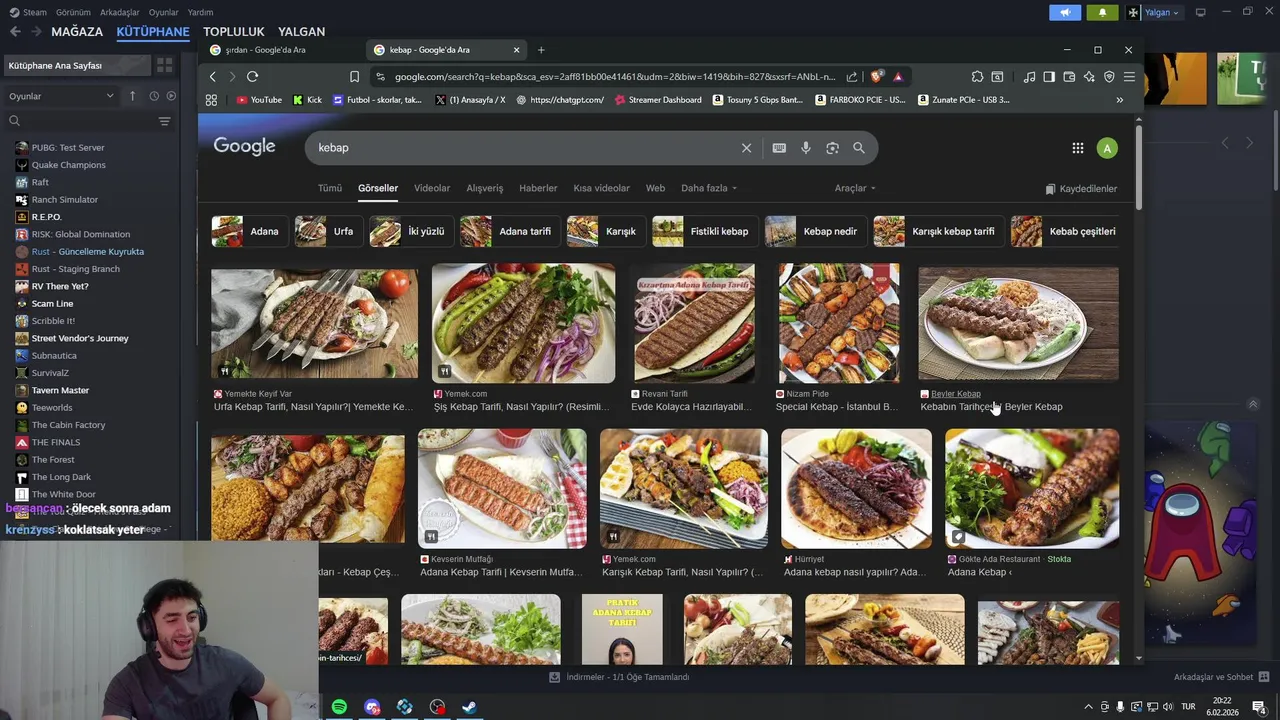Clear the Google search box with X
1280x720 pixels.
746,148
